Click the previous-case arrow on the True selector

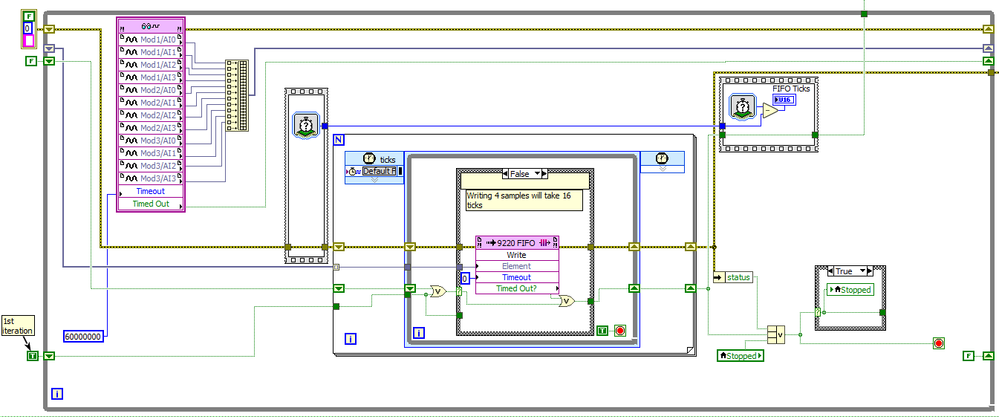(x=831, y=271)
